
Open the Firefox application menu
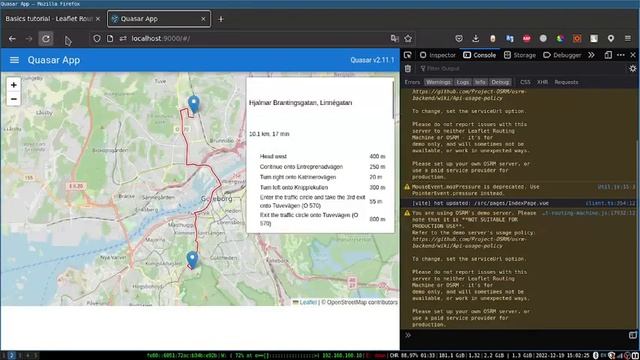[628, 38]
